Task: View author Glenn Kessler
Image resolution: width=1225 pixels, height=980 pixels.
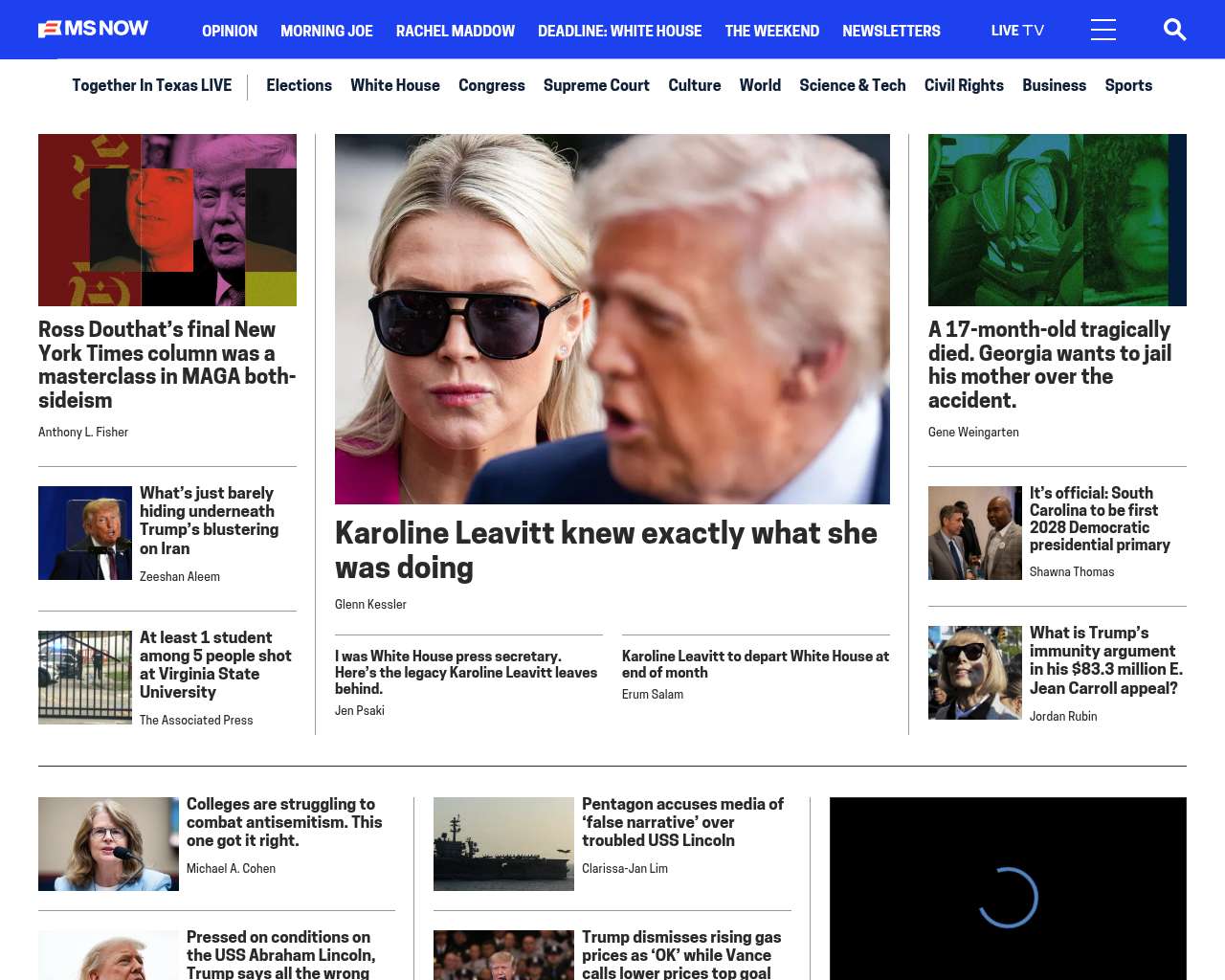Action: pos(370,605)
